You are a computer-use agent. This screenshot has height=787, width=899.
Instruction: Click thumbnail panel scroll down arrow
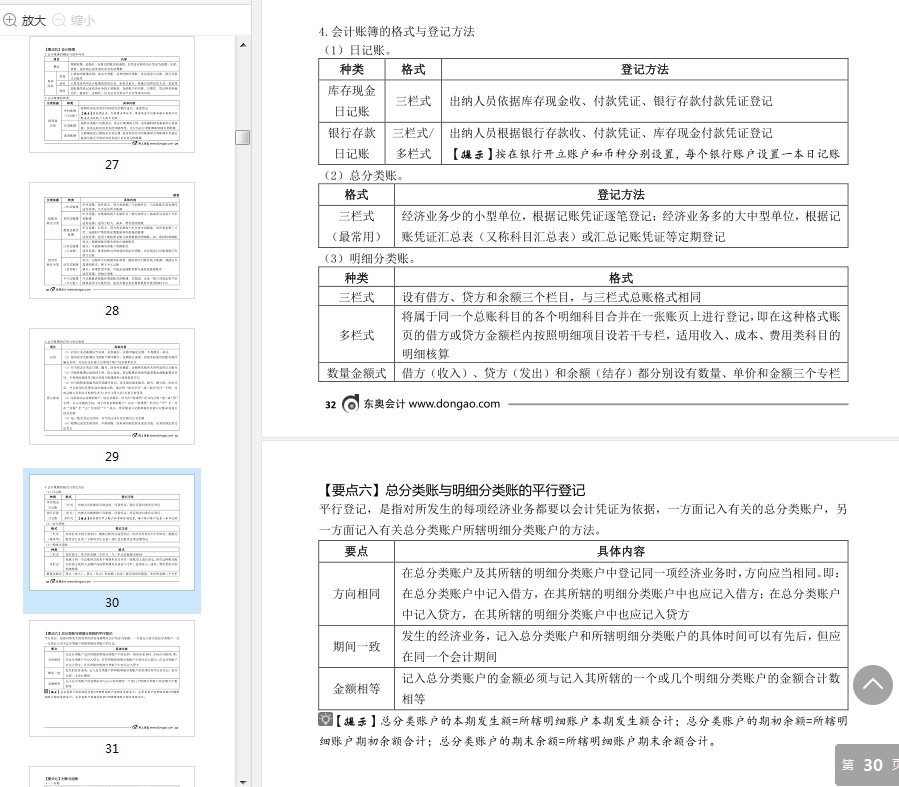point(243,782)
